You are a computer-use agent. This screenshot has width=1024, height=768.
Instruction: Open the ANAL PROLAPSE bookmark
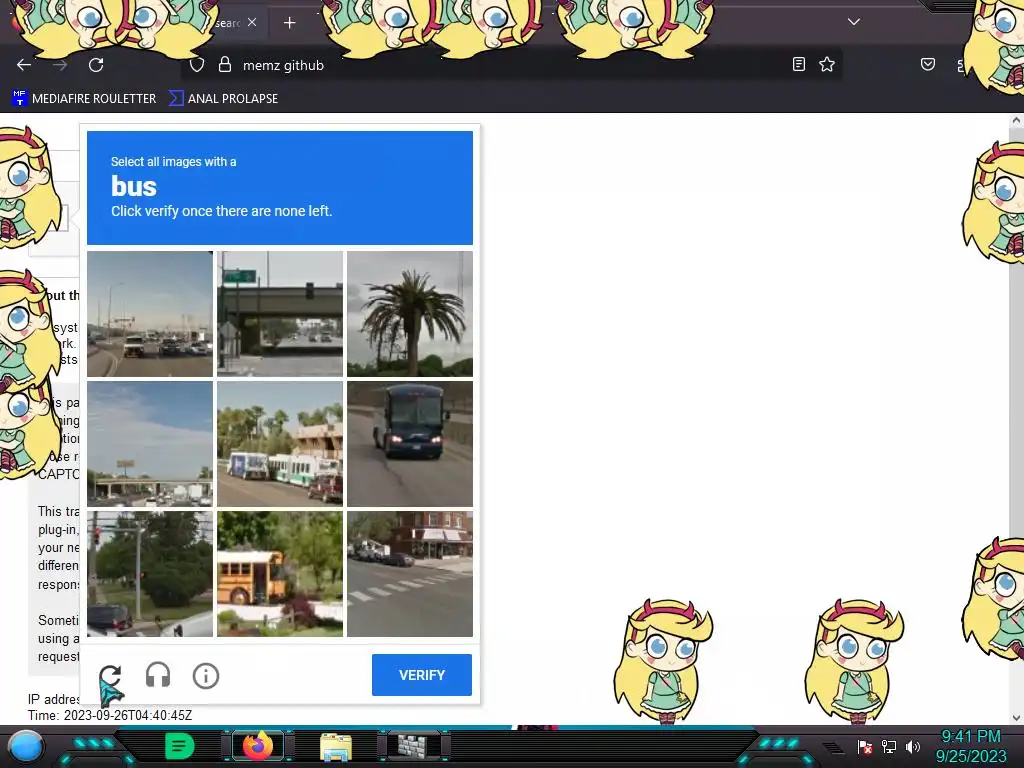pos(223,99)
